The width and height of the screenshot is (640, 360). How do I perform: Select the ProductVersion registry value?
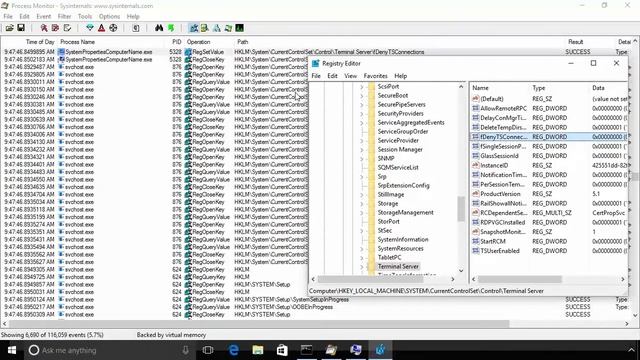[500, 194]
